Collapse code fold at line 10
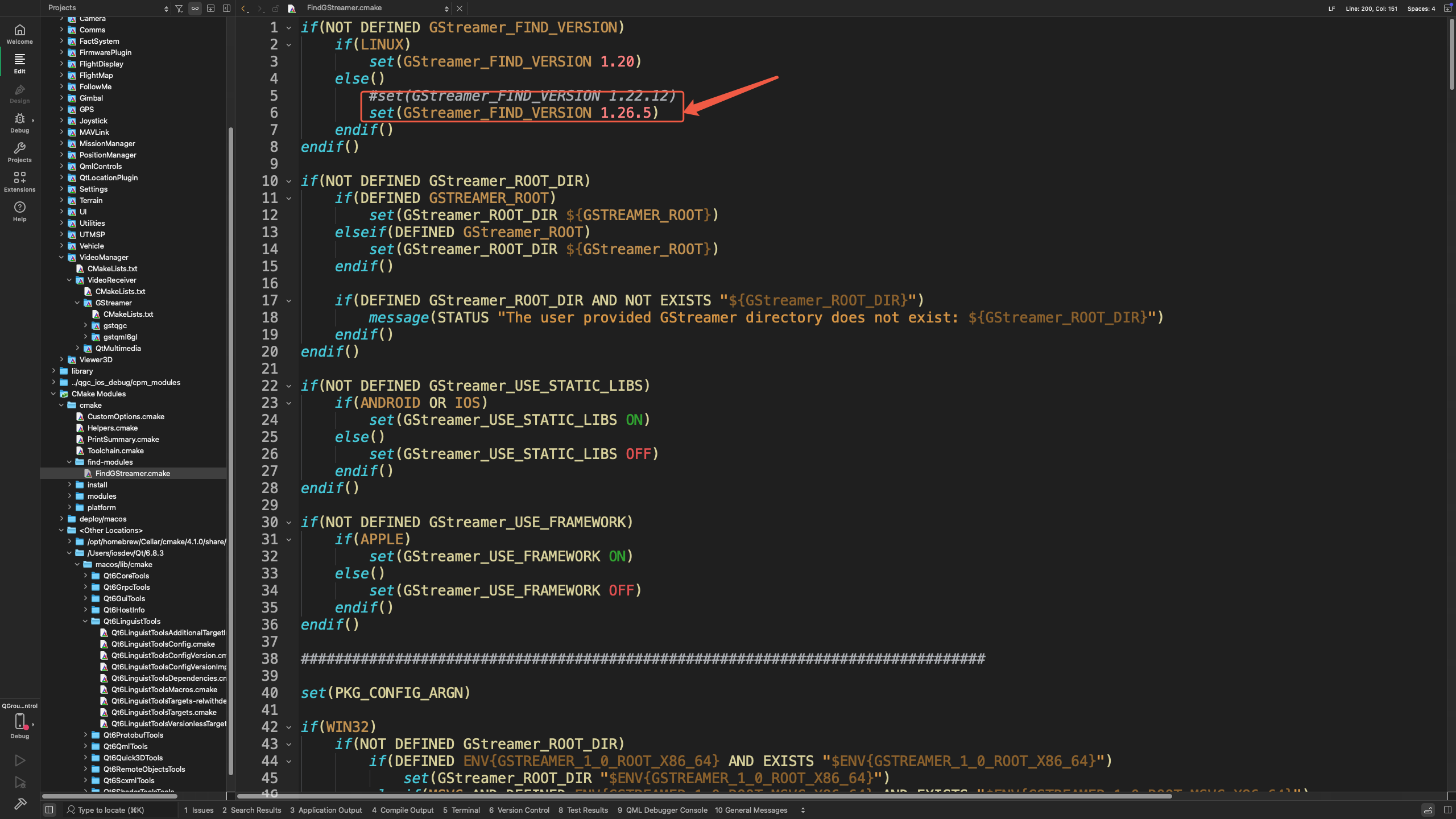This screenshot has height=819, width=1456. coord(289,181)
